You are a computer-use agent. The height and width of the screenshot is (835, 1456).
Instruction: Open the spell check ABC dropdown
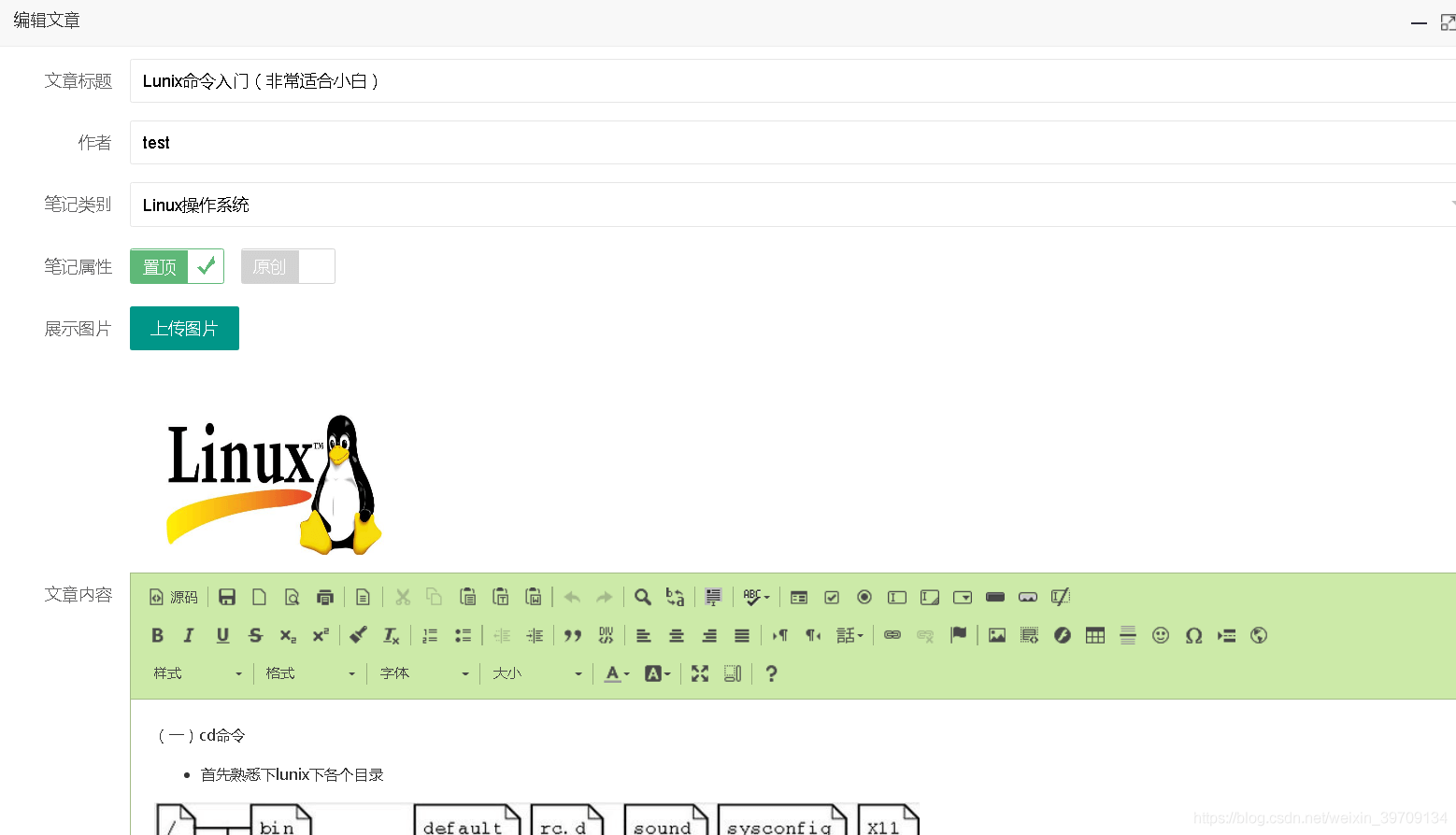(756, 597)
